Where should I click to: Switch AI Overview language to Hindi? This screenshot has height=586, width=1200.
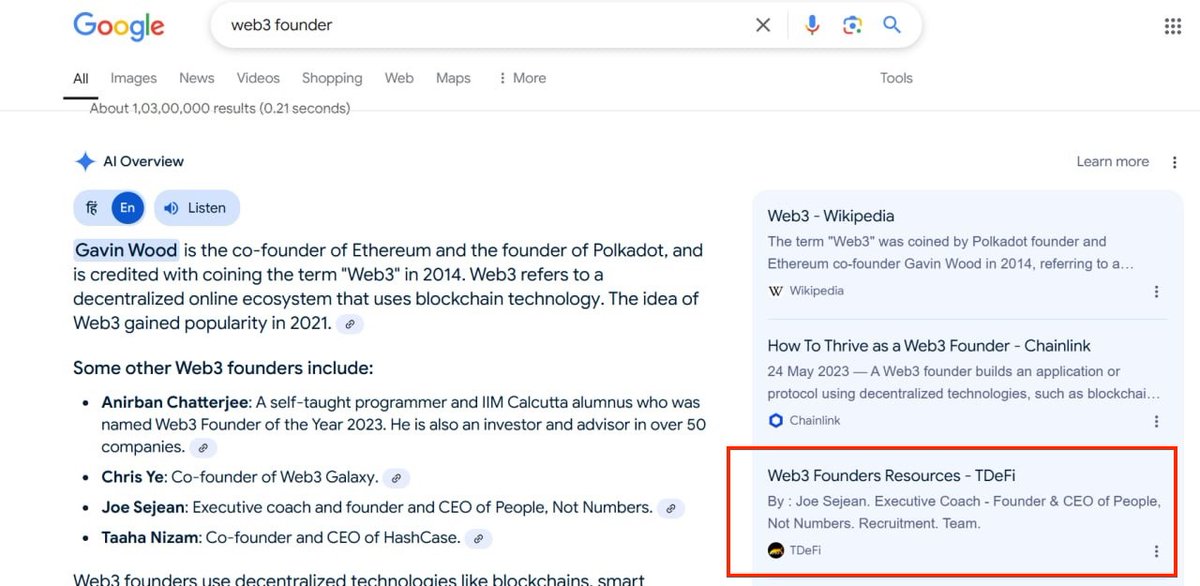(91, 208)
